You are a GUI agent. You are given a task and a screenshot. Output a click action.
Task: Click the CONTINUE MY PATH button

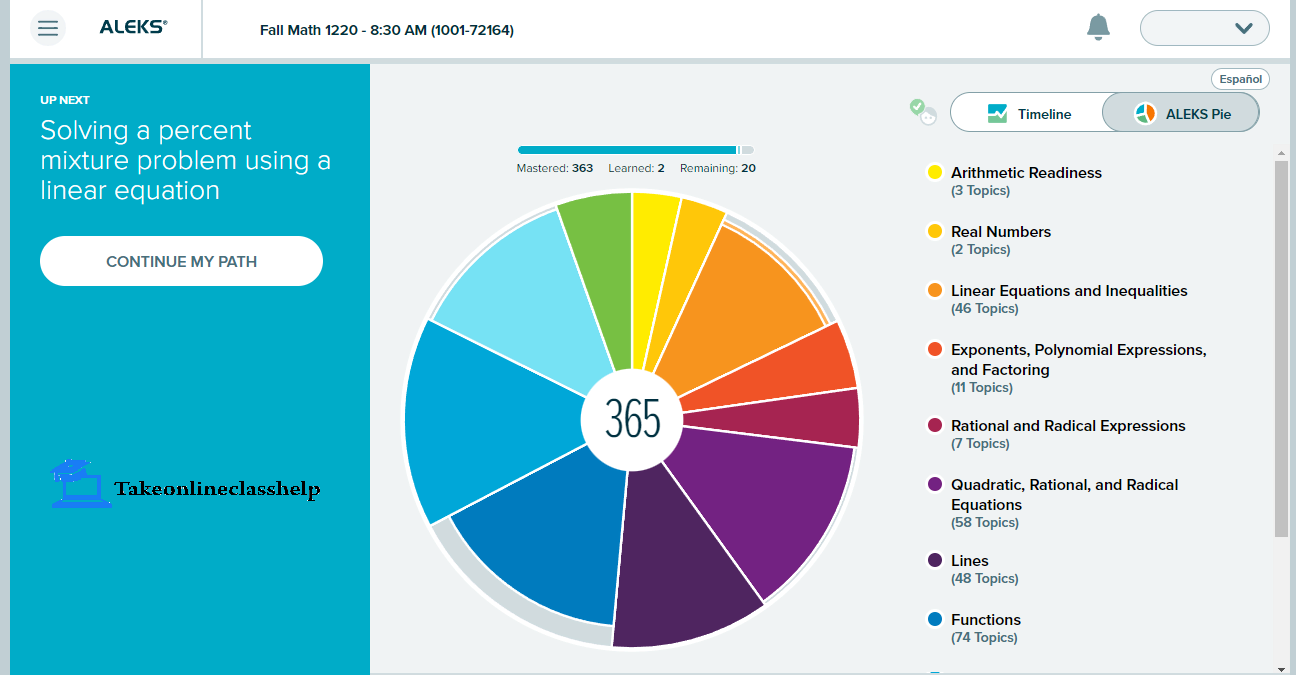click(181, 260)
